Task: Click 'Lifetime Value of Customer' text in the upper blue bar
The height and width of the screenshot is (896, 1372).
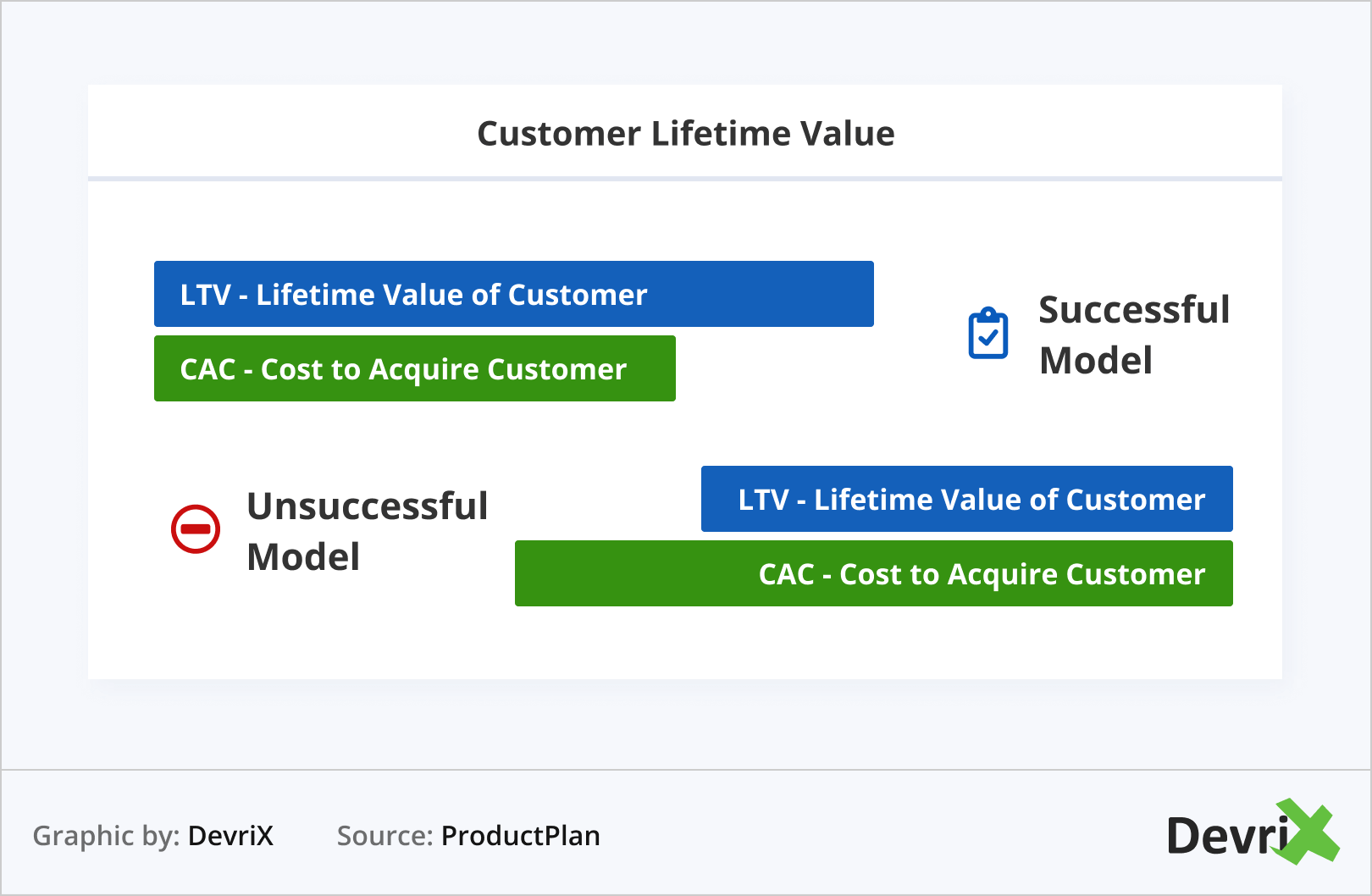Action: [x=451, y=295]
